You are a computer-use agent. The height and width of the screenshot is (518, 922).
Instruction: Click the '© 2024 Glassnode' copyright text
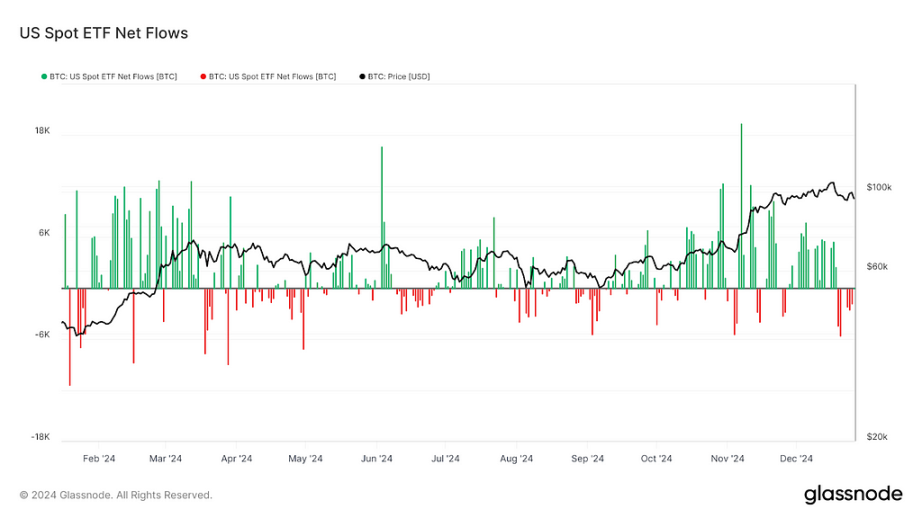(x=115, y=495)
